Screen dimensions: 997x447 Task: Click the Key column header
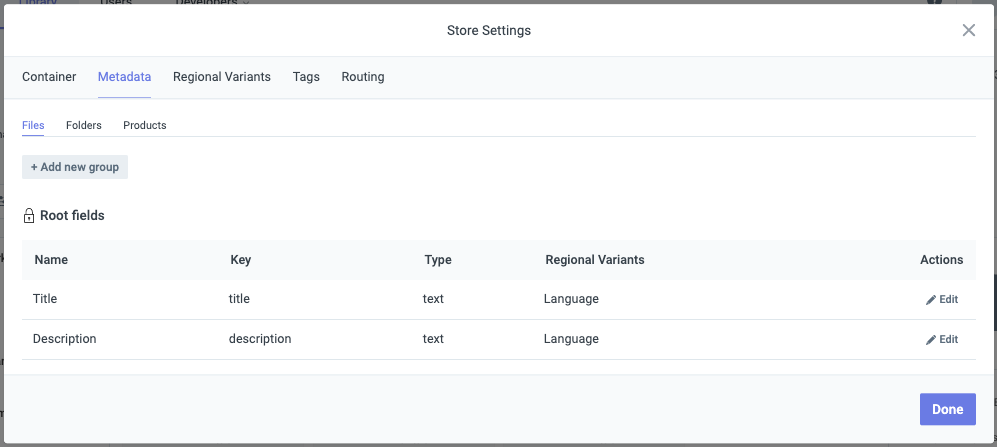[240, 260]
